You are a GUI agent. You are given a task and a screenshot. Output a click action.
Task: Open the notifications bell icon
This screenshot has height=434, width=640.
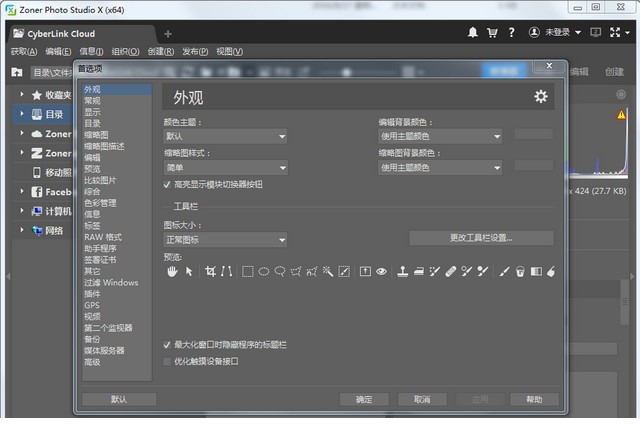point(473,32)
